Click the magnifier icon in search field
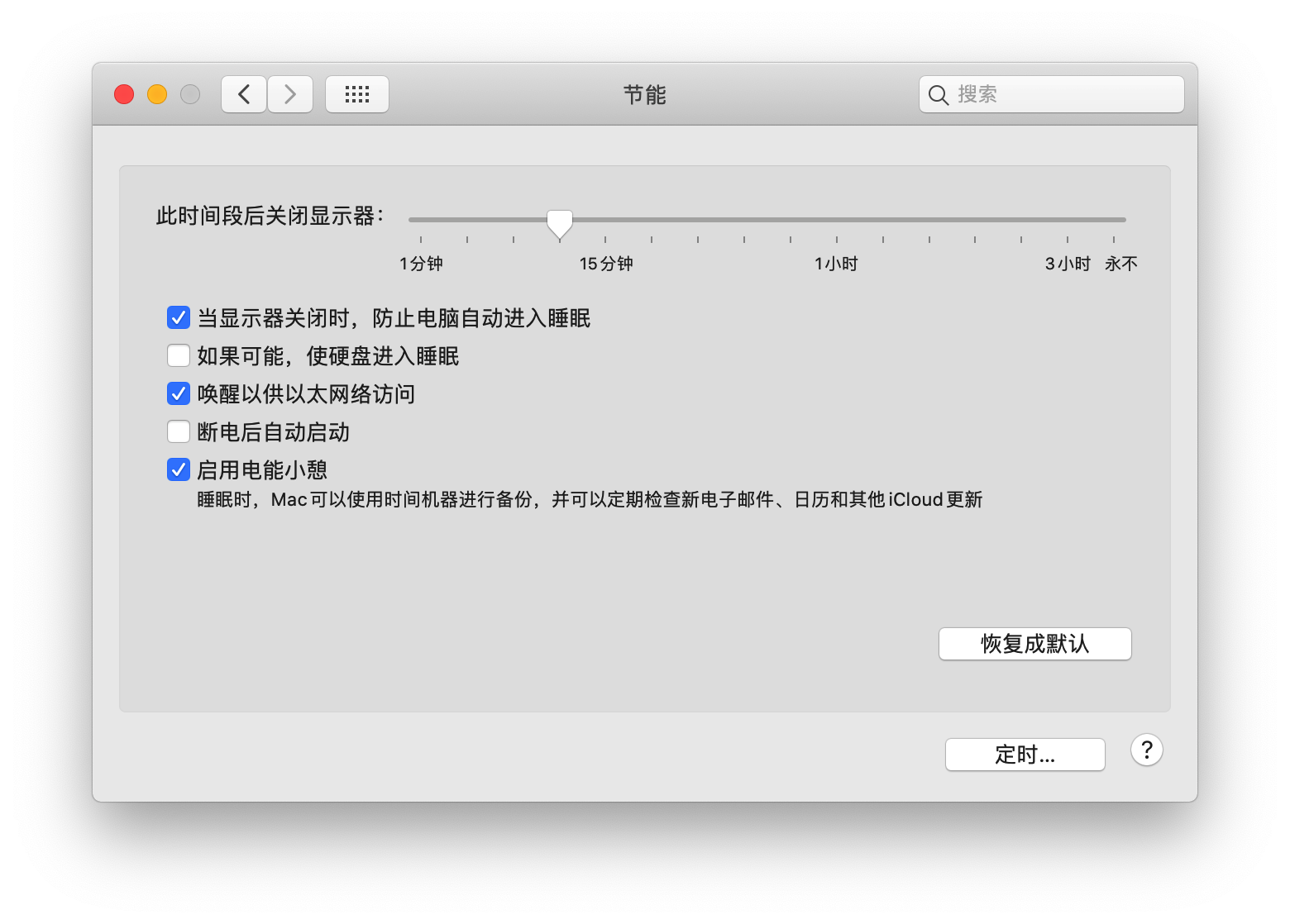 (x=938, y=95)
